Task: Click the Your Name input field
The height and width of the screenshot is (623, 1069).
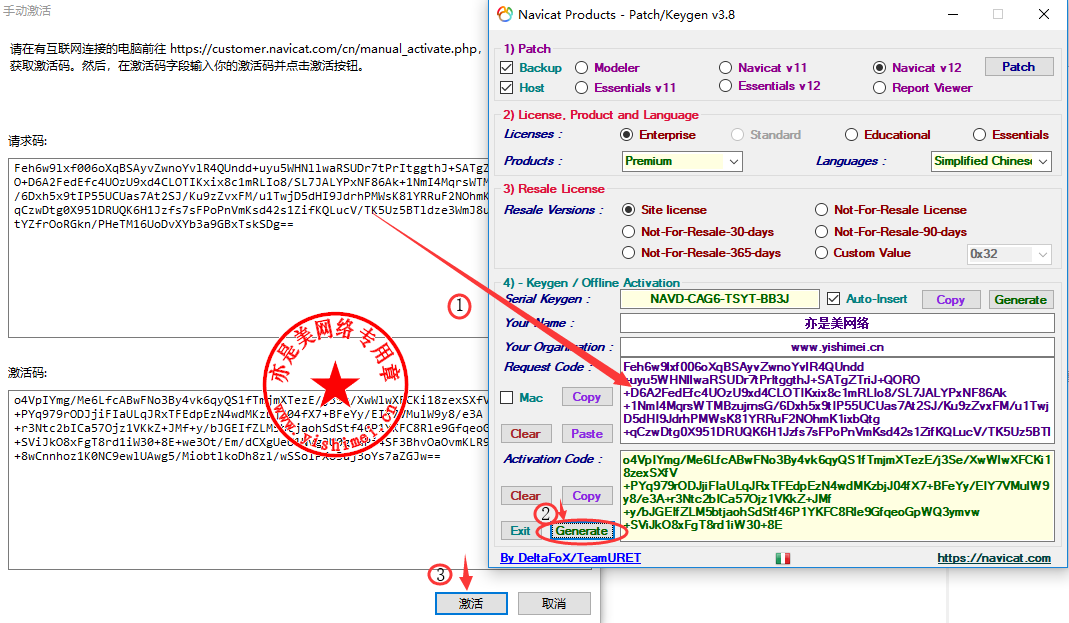Action: point(837,323)
